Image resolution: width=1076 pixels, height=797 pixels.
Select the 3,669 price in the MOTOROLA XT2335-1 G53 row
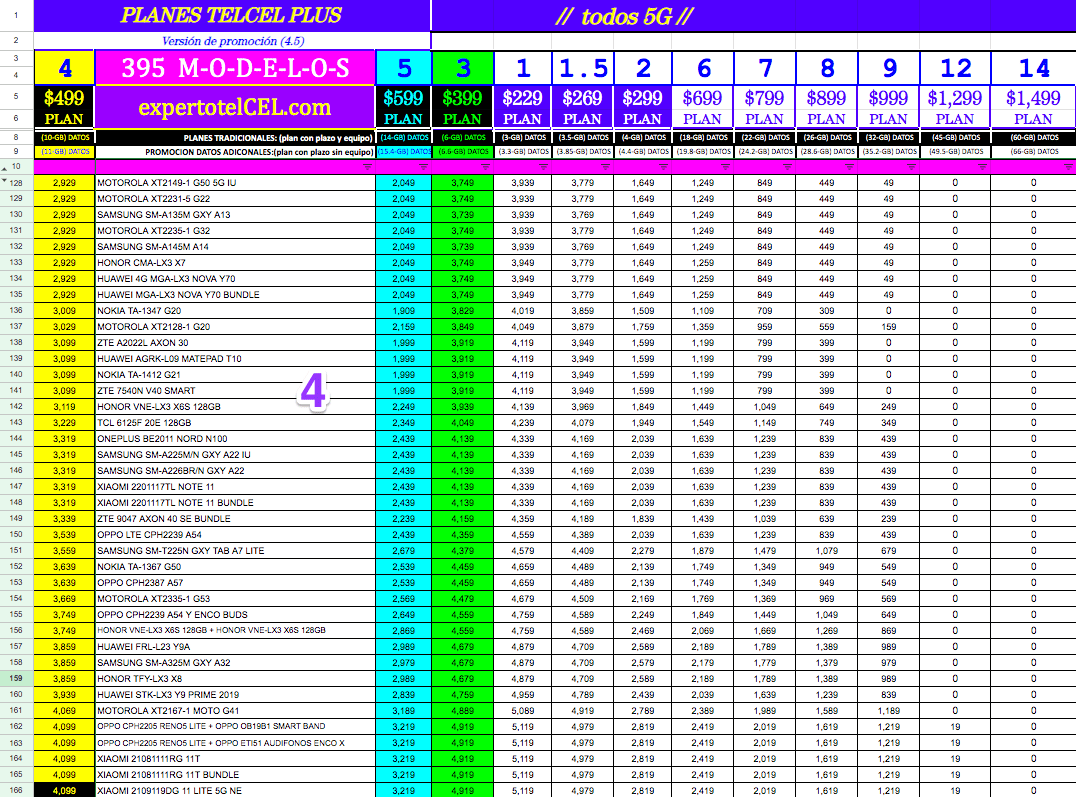coord(65,599)
